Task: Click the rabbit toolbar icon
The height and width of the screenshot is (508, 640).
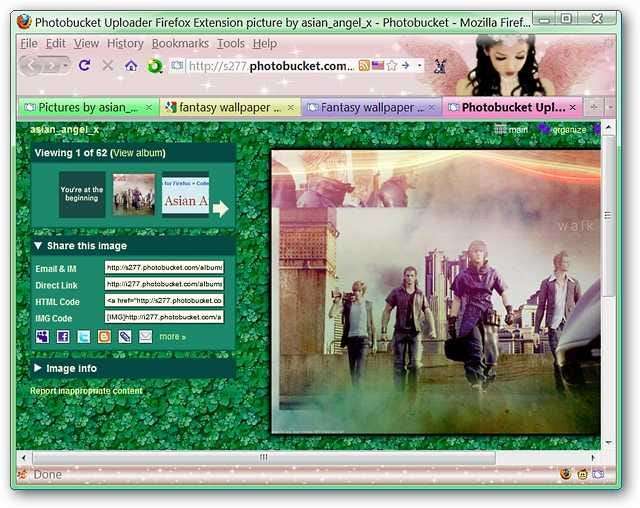Action: (440, 66)
